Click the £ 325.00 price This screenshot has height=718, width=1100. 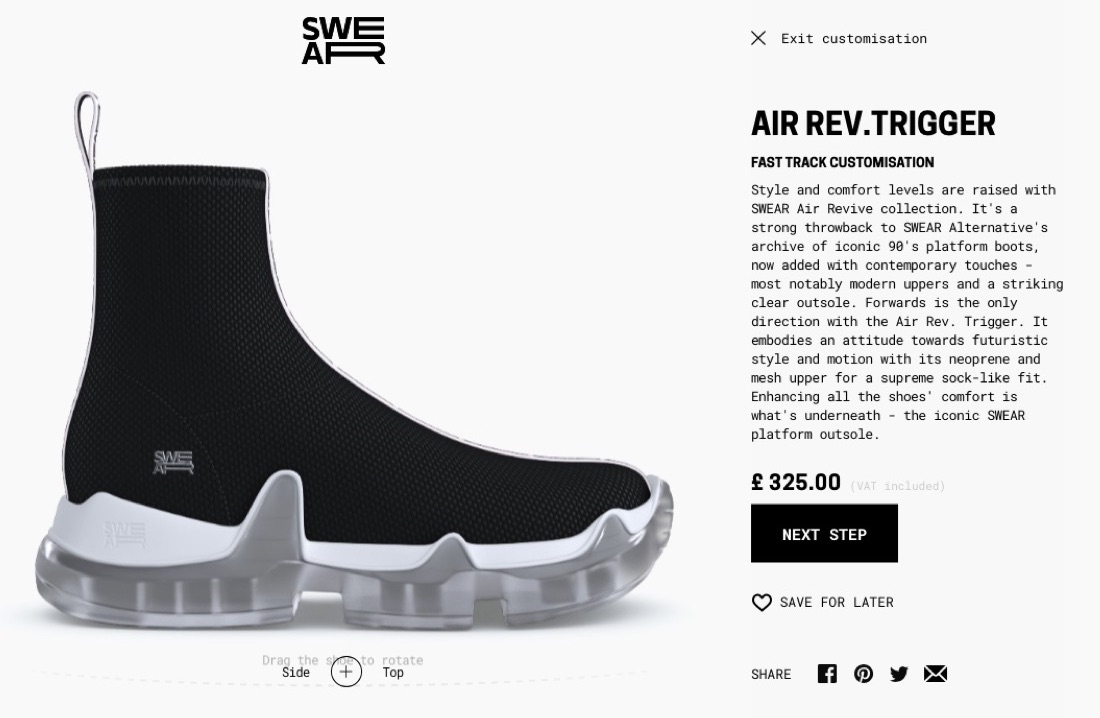pos(796,482)
